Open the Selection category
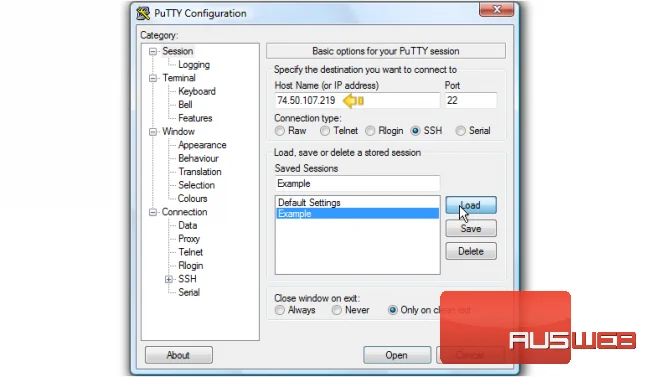This screenshot has height=377, width=650. (x=196, y=185)
